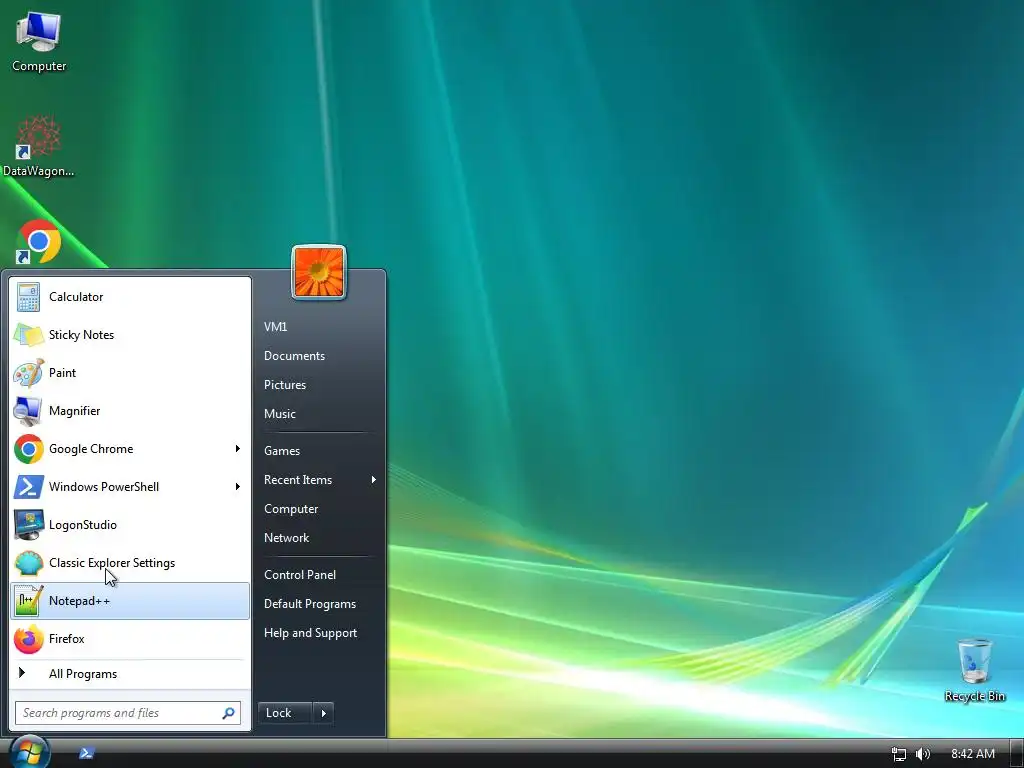
Task: Select the Recycle Bin desktop icon
Action: (x=974, y=671)
